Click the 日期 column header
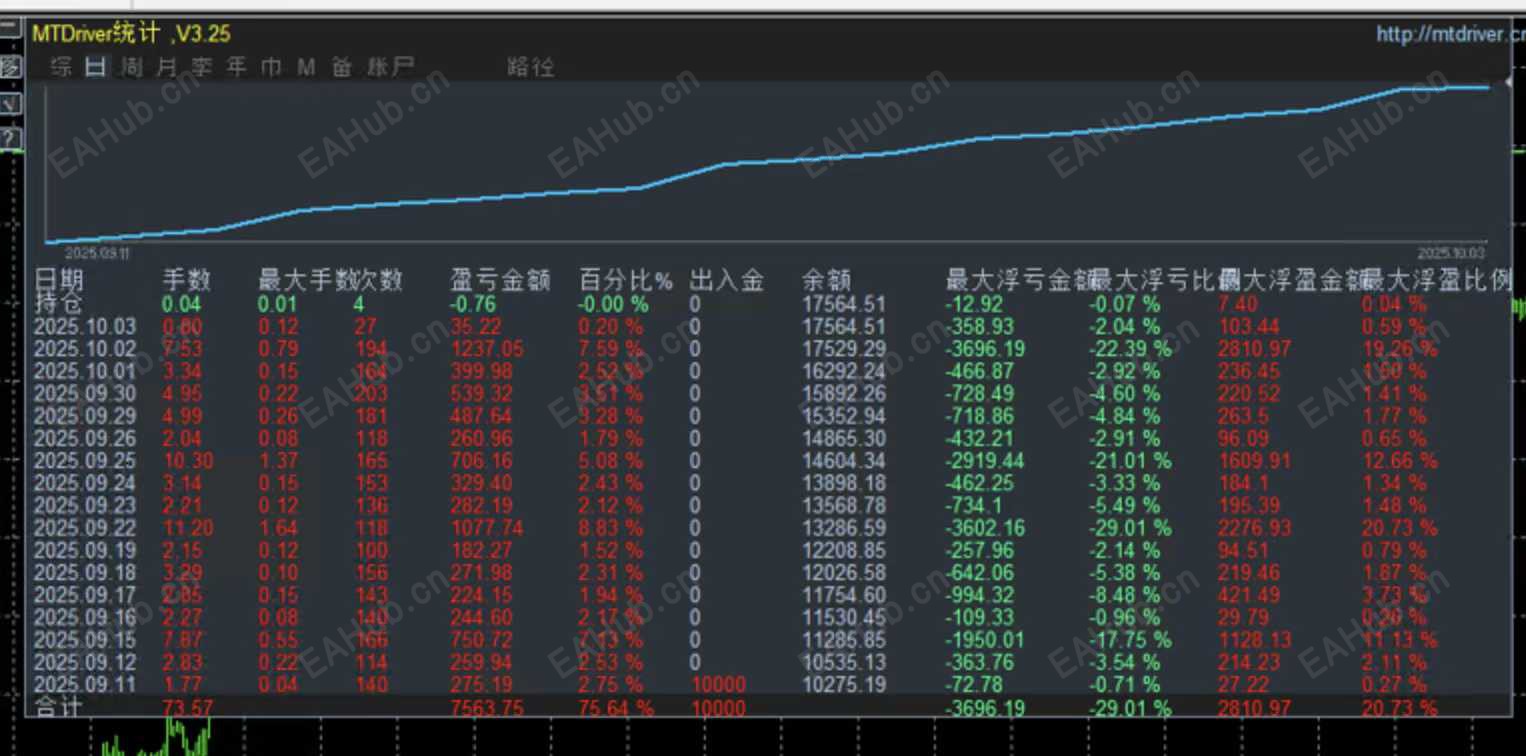 [59, 280]
